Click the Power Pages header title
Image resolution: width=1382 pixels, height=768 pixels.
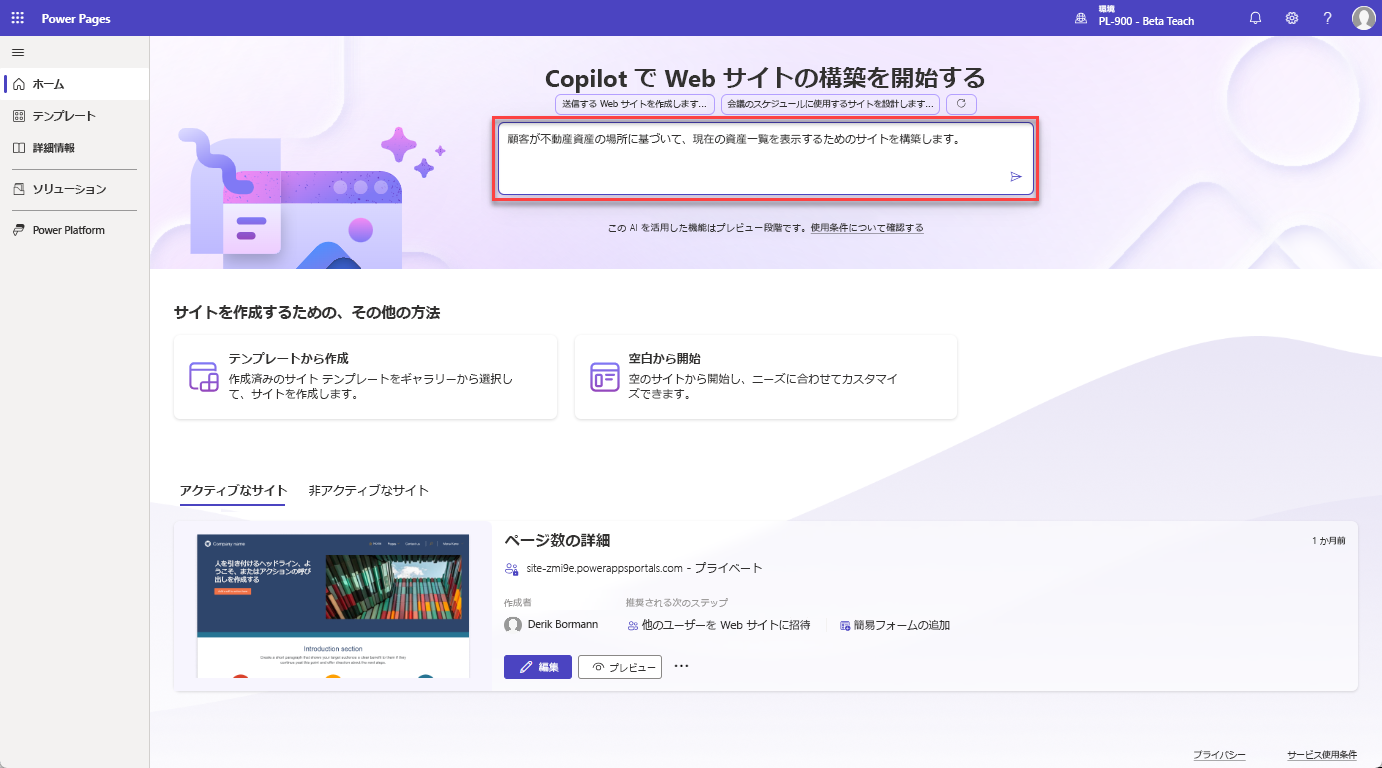click(76, 19)
